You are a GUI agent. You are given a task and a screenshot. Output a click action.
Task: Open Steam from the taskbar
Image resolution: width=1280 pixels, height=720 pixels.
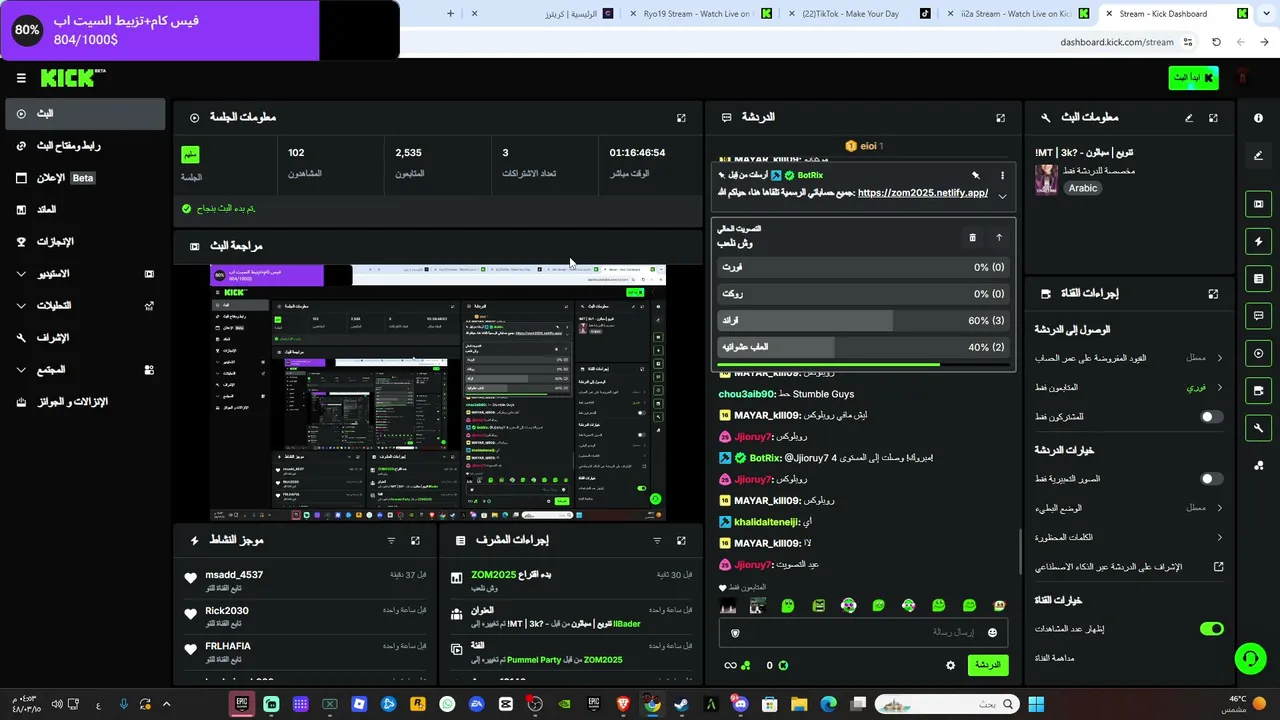[x=682, y=704]
